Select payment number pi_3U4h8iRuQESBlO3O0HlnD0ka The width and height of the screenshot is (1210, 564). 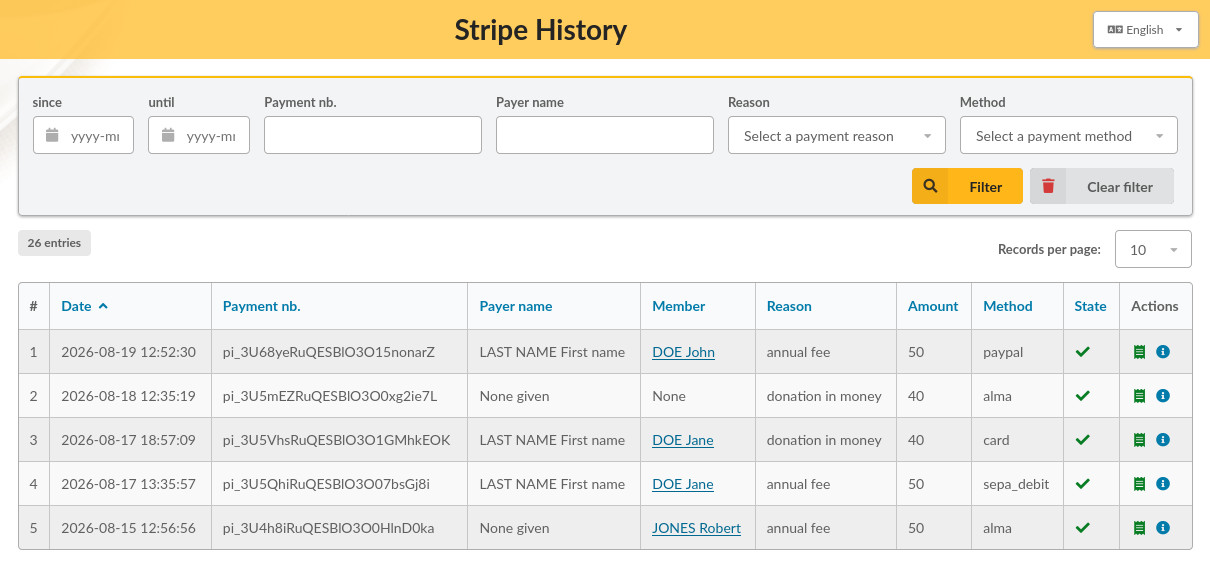329,528
